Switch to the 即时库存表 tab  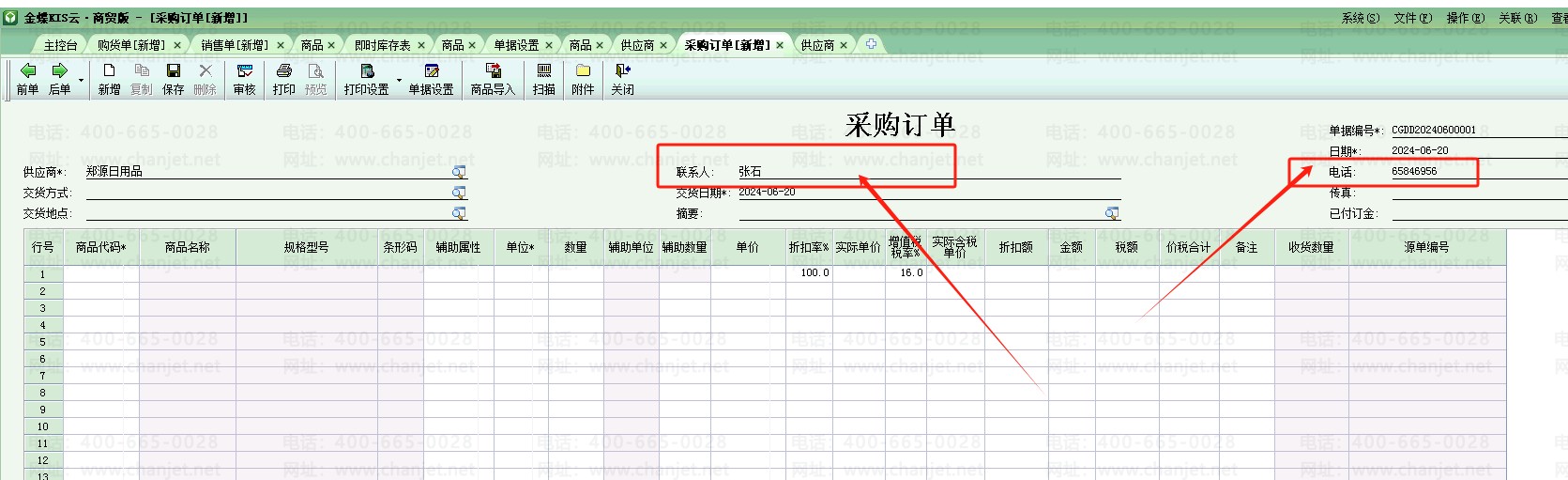pos(382,45)
